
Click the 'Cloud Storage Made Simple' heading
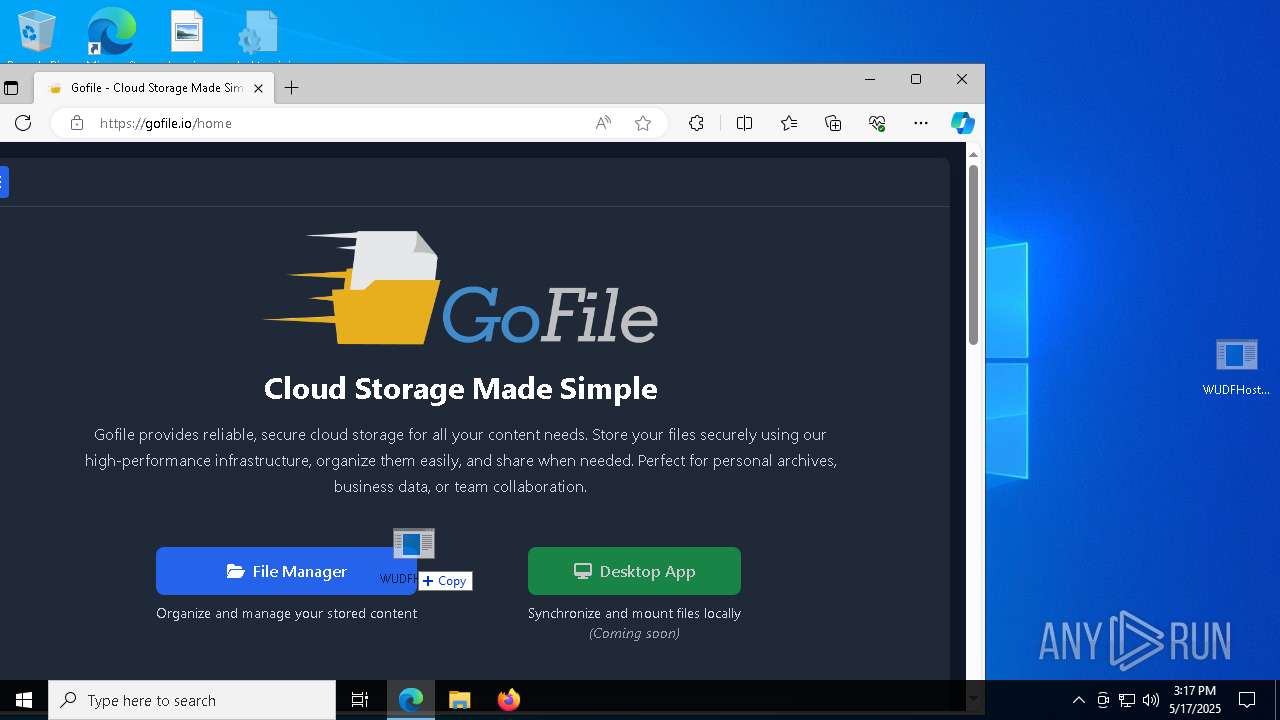click(461, 388)
